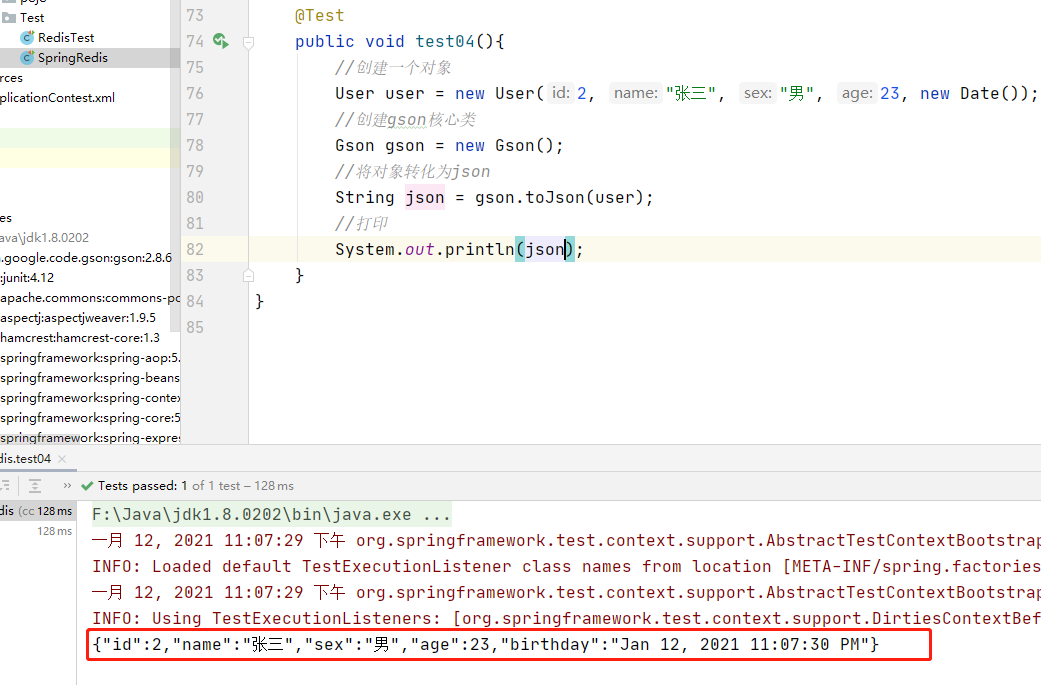
Task: Click the green tests passed checkmark icon
Action: tap(87, 486)
